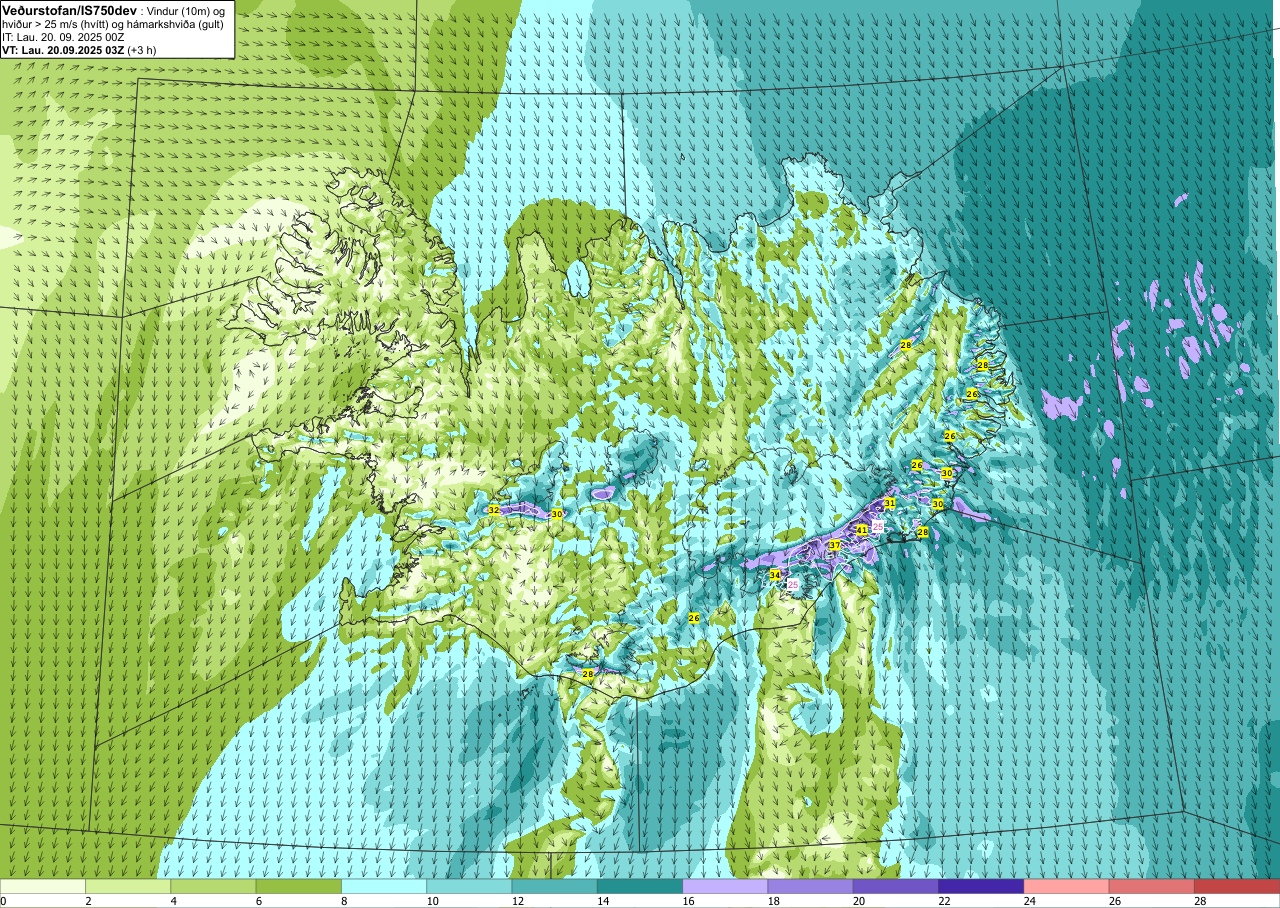Select the yellow gust label 31
Image resolution: width=1280 pixels, height=908 pixels.
point(889,503)
